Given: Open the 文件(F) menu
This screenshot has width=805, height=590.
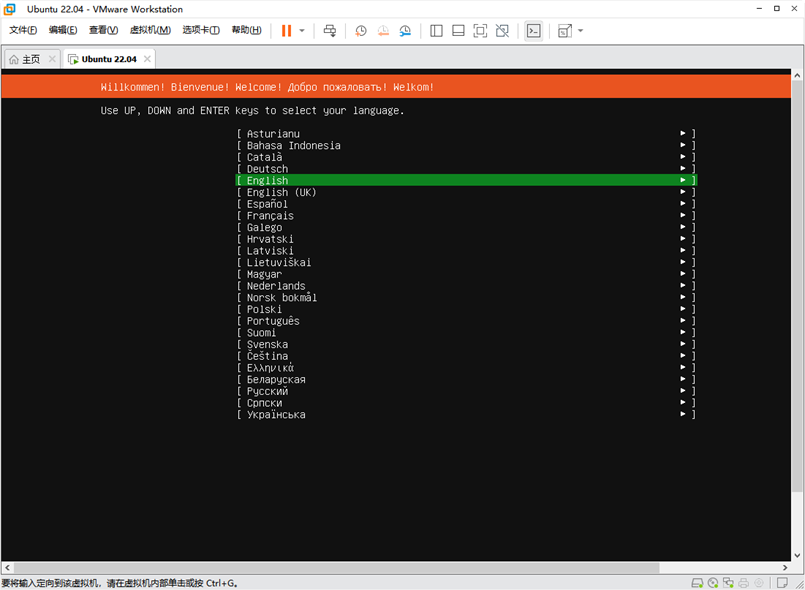Looking at the screenshot, I should click(x=23, y=30).
